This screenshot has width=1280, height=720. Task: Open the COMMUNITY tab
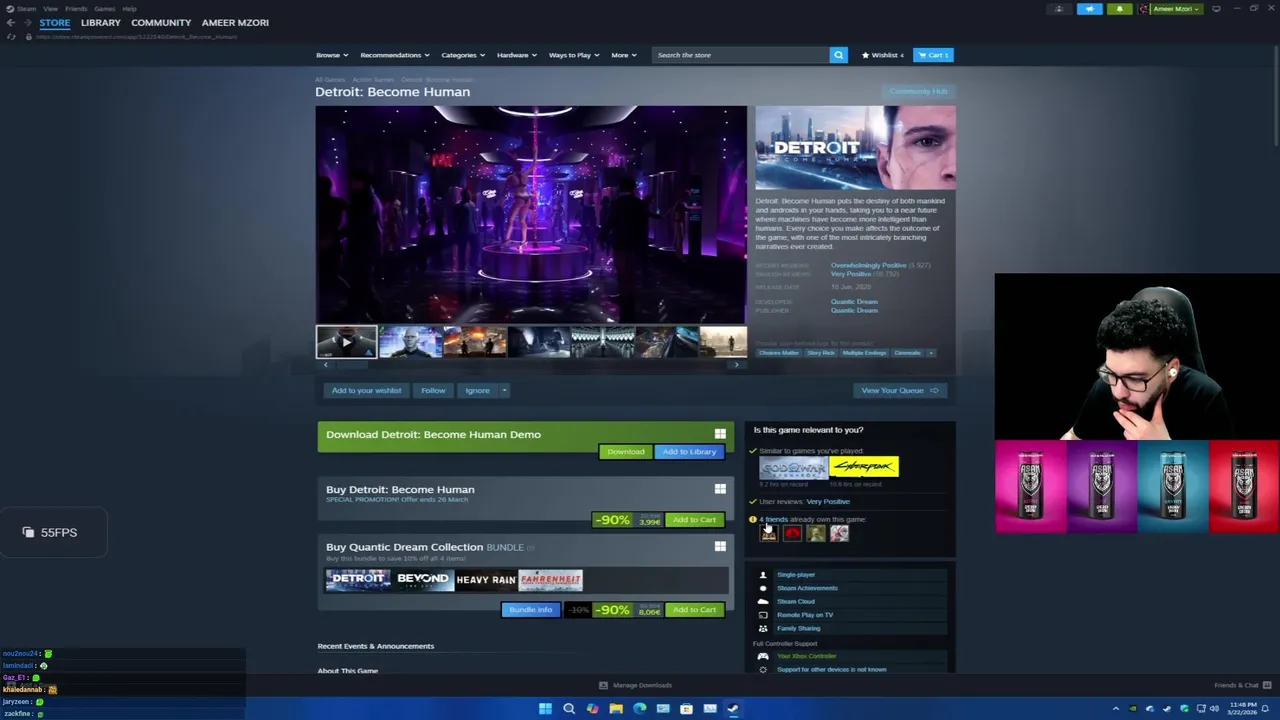(x=161, y=22)
